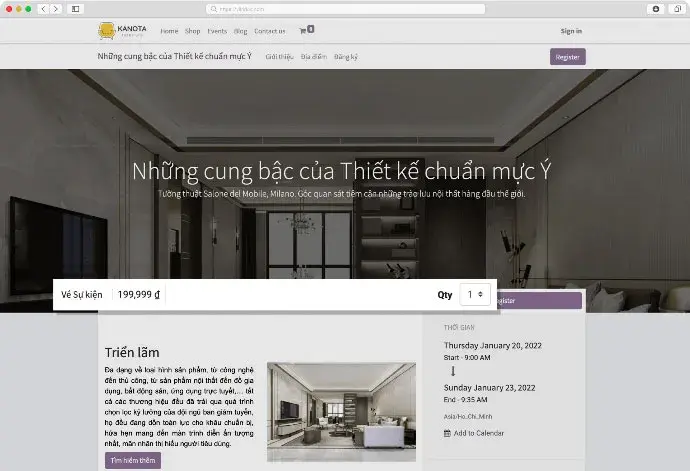Image resolution: width=690 pixels, height=471 pixels.
Task: Click the browser forward arrow
Action: 56,8
